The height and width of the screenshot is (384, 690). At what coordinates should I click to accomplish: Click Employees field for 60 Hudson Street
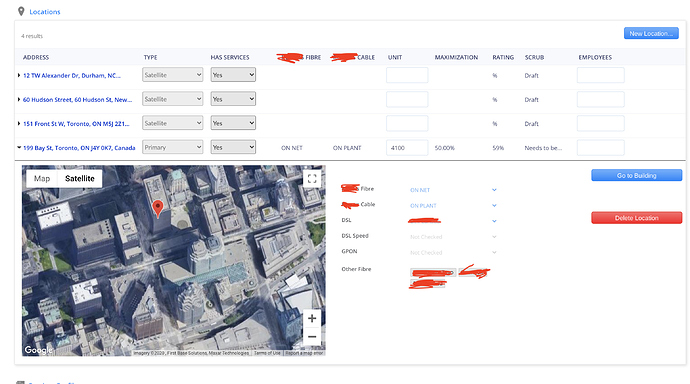click(x=601, y=99)
